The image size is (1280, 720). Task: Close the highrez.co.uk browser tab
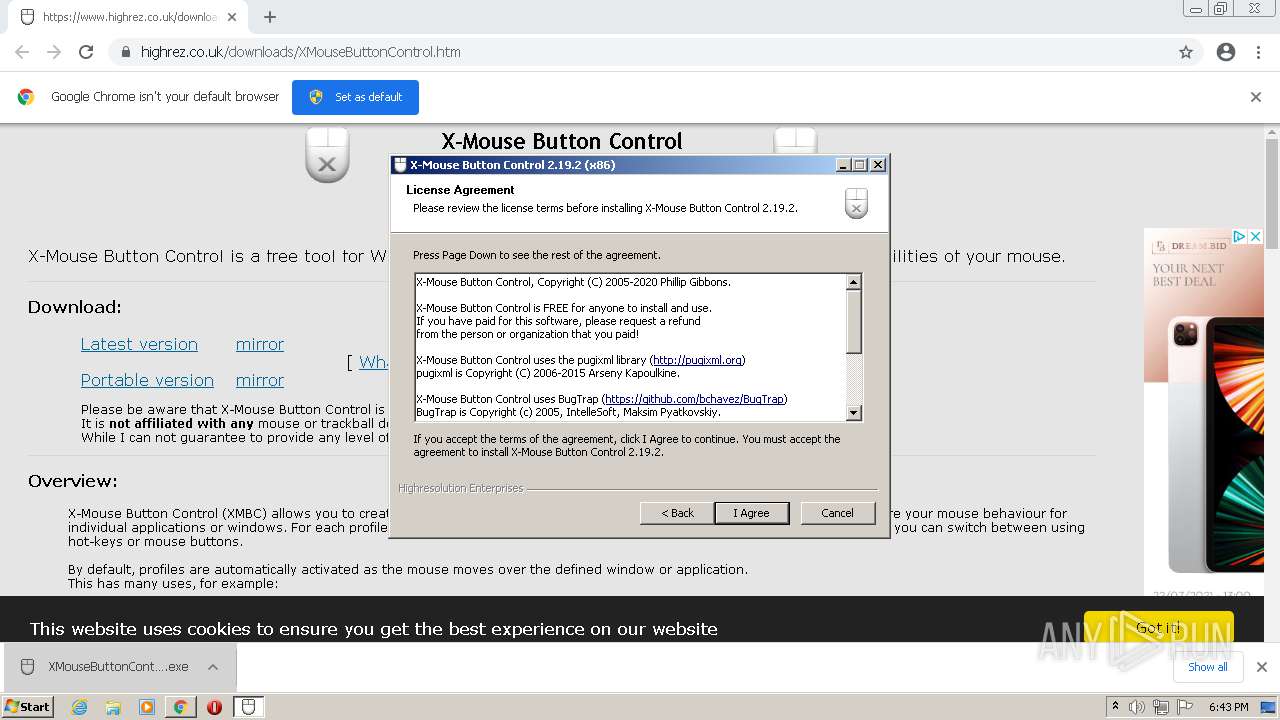pos(232,17)
